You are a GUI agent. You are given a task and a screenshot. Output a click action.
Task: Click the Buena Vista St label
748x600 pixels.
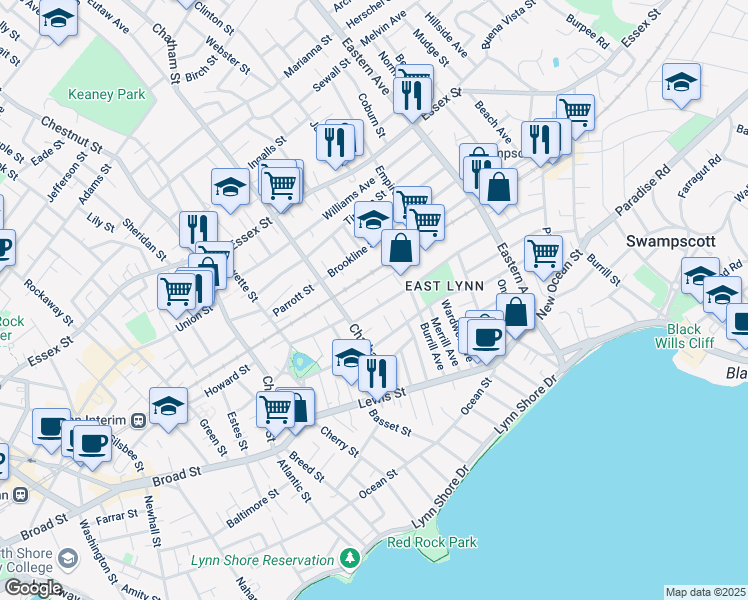coord(509,24)
